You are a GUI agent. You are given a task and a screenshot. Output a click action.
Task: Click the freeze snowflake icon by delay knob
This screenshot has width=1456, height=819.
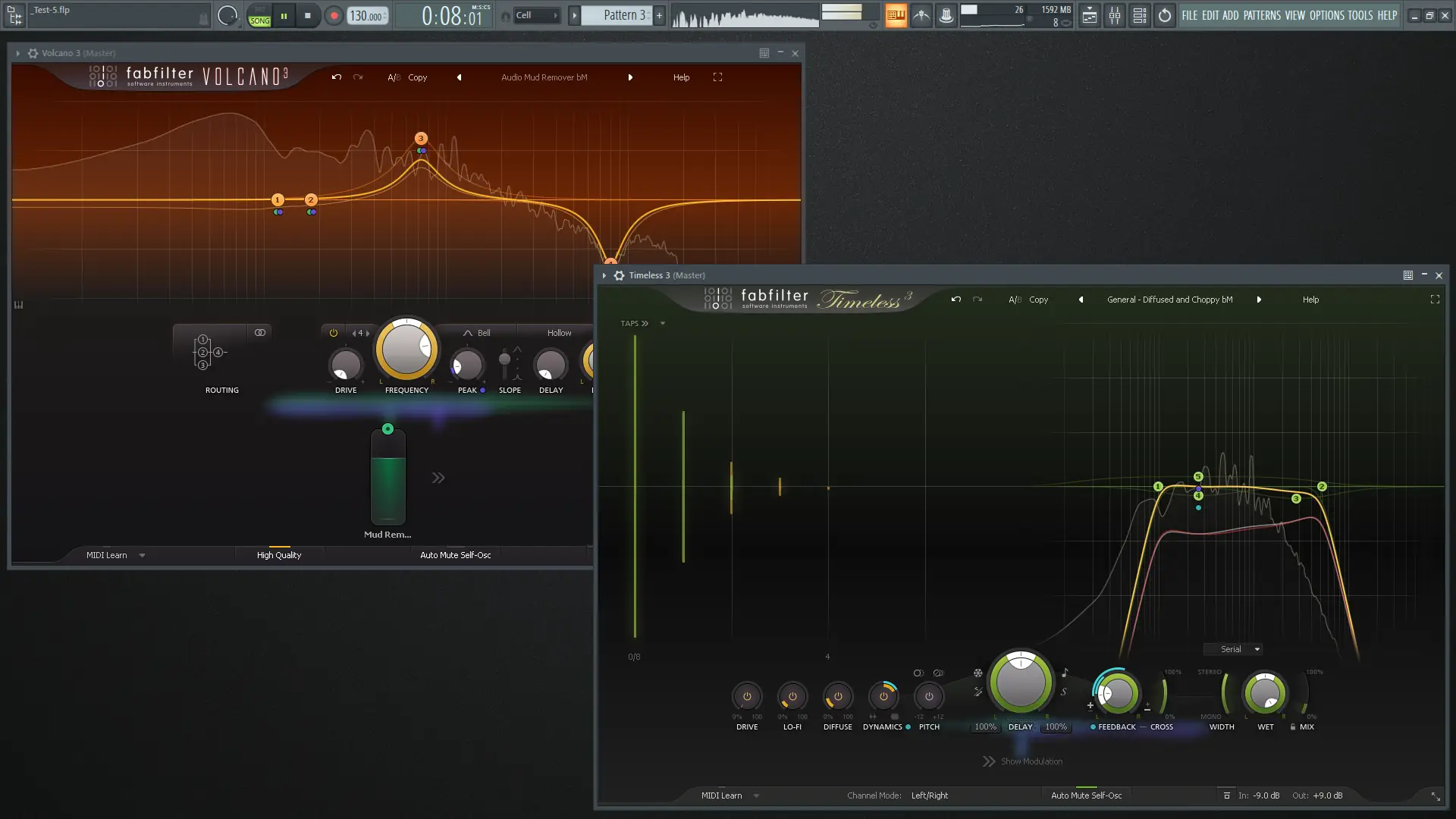(978, 673)
